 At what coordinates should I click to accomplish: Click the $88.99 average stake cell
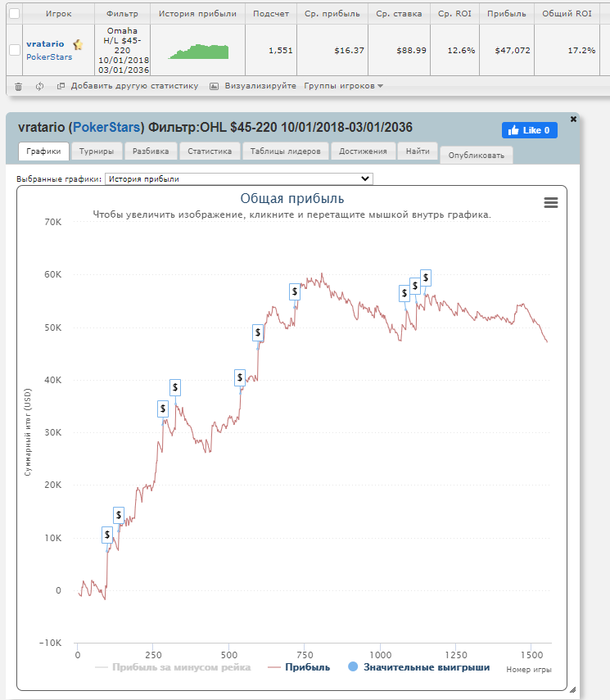tap(399, 50)
